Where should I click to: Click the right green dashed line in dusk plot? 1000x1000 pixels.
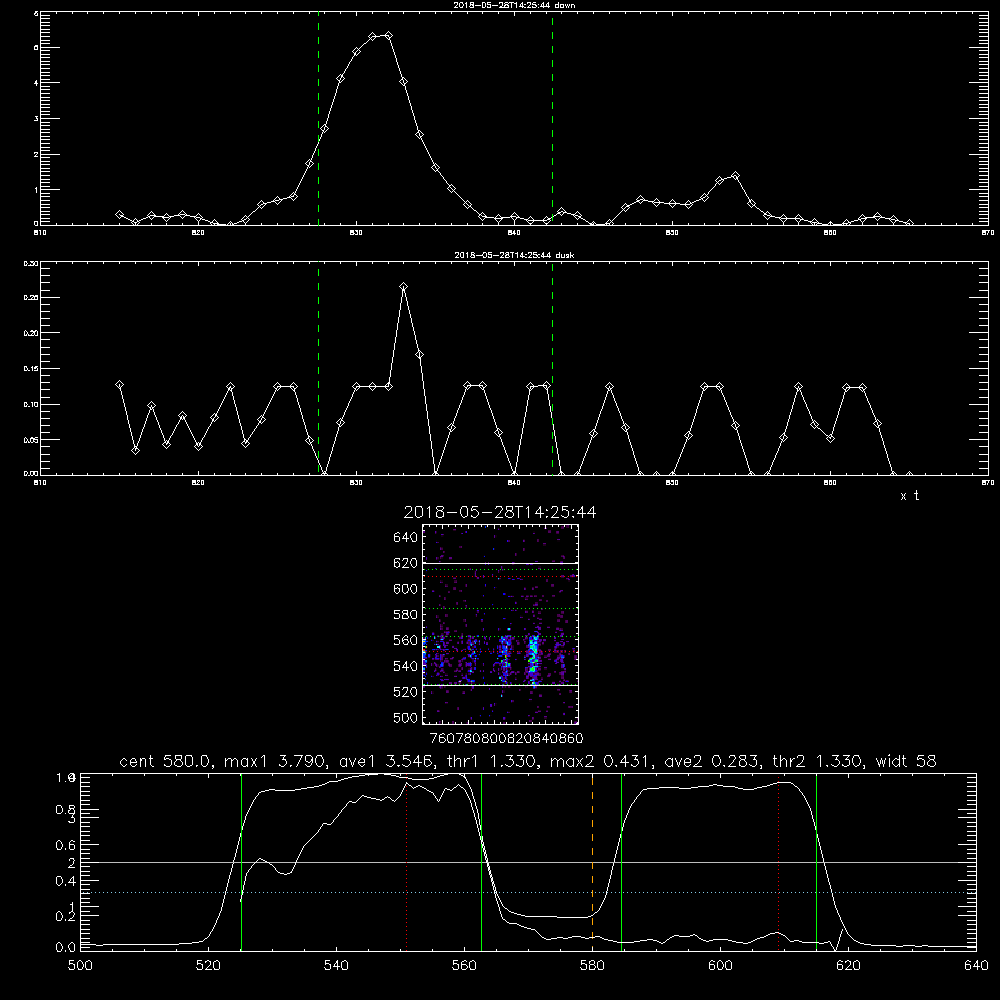[552, 369]
